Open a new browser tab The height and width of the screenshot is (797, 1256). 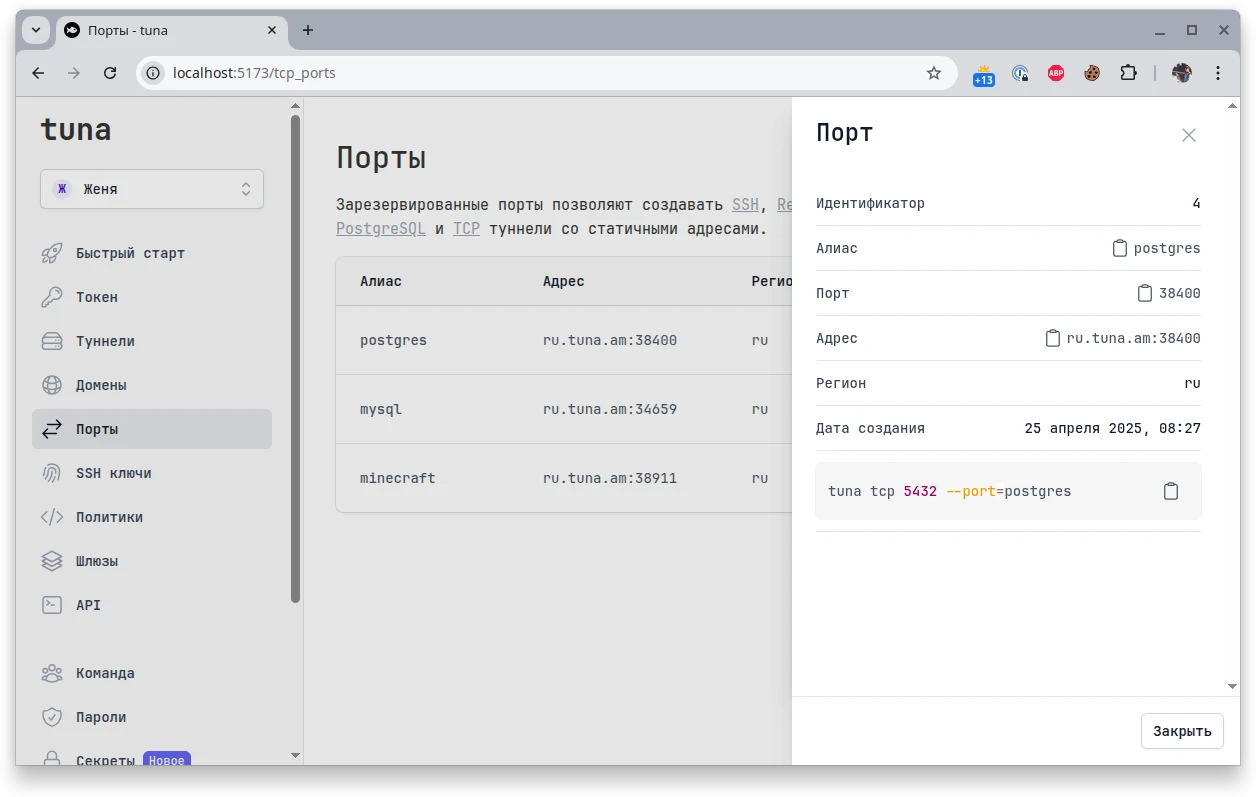308,30
